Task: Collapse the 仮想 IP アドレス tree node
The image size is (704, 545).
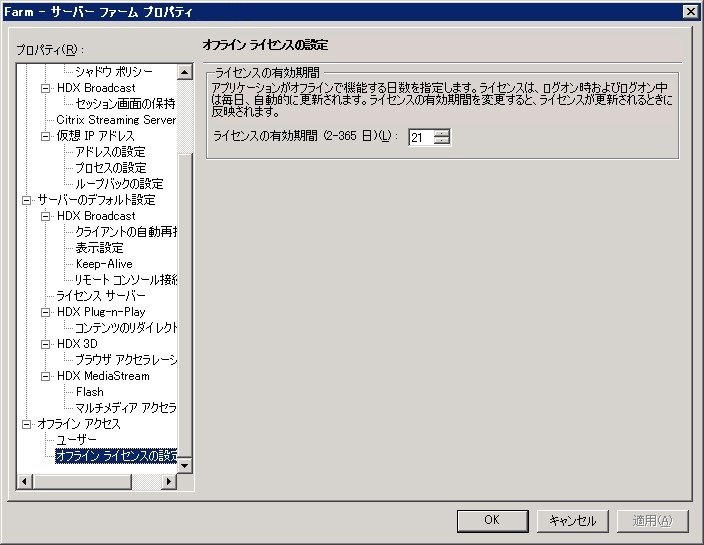Action: 46,136
